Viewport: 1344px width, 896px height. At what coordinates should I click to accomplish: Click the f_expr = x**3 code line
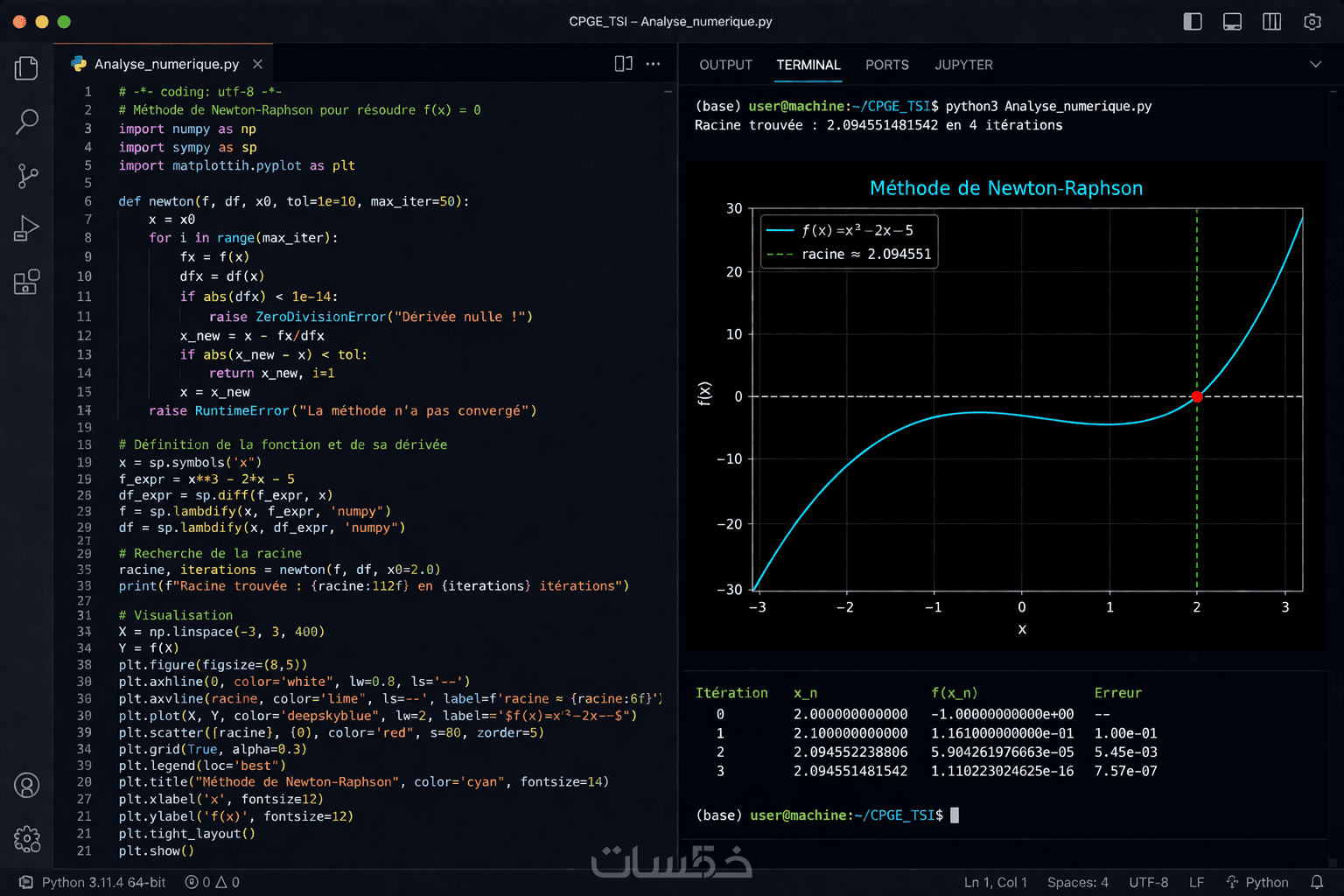[x=206, y=479]
